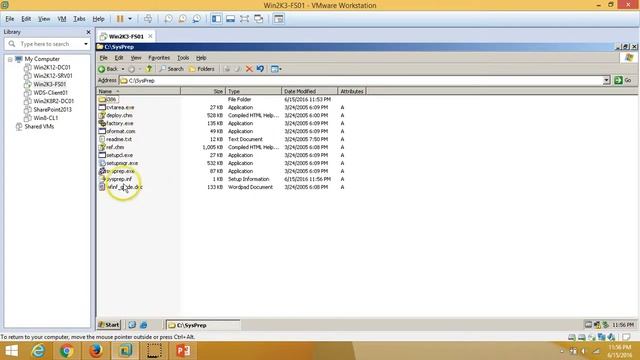Sort by the Type column header
The height and width of the screenshot is (360, 640).
(x=253, y=91)
